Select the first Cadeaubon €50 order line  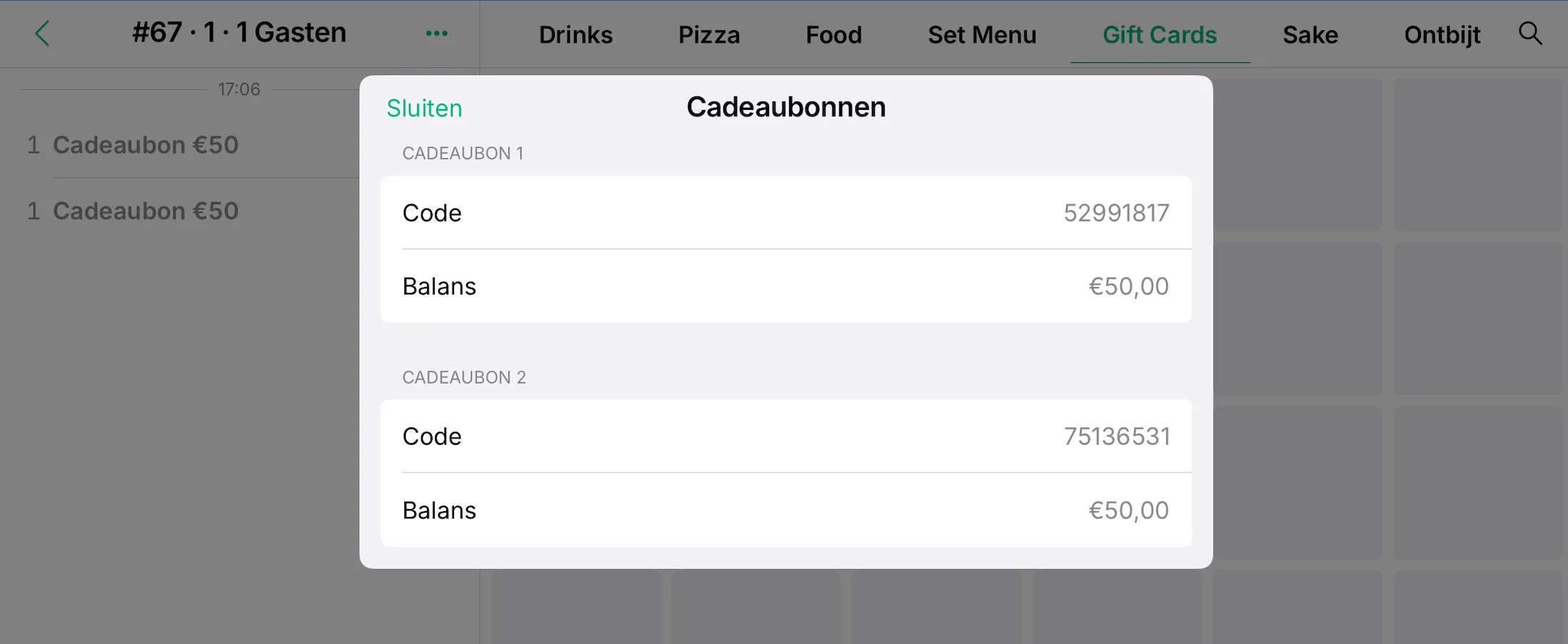tap(193, 145)
